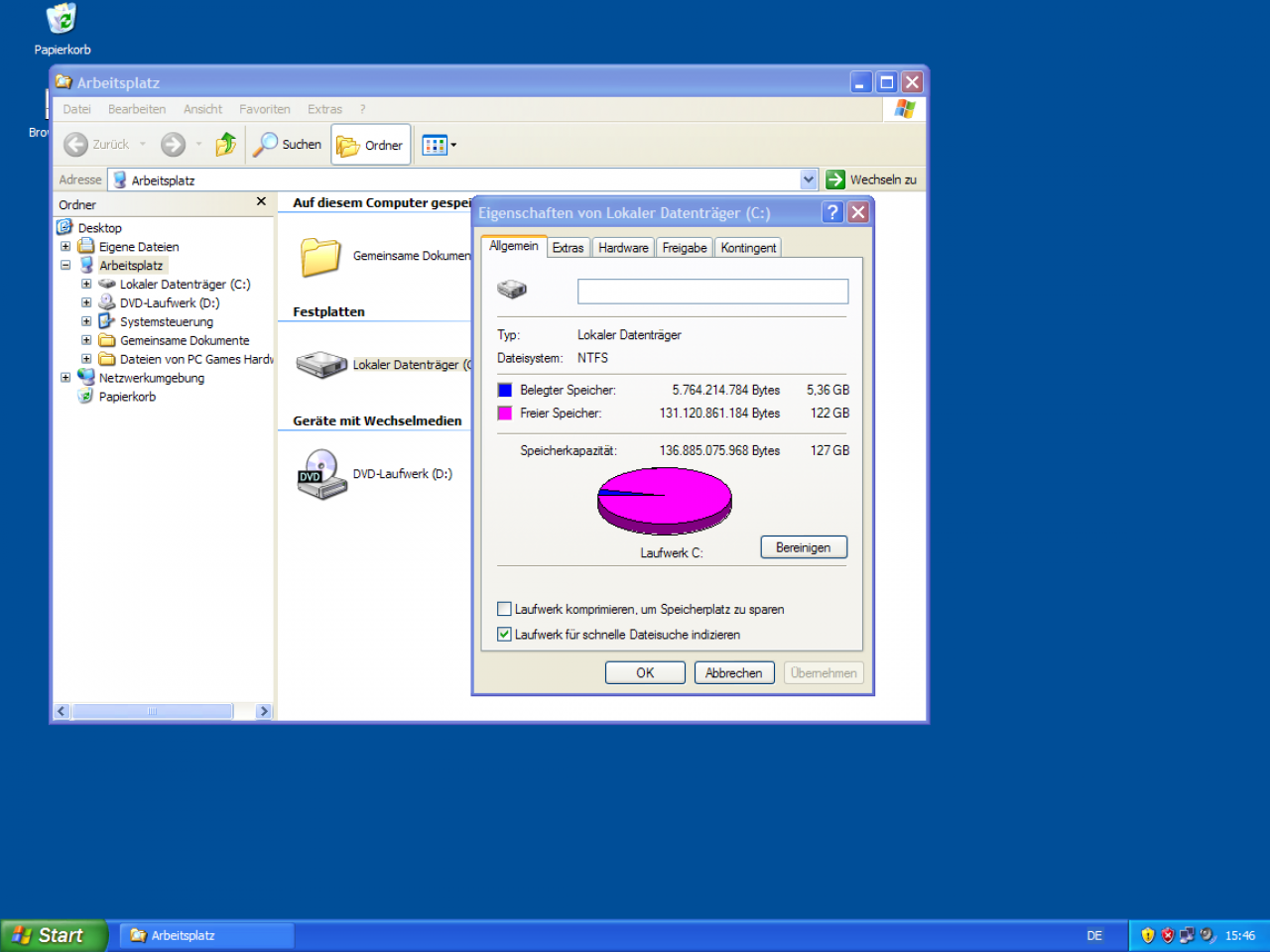Click the Abbrechen button

734,672
